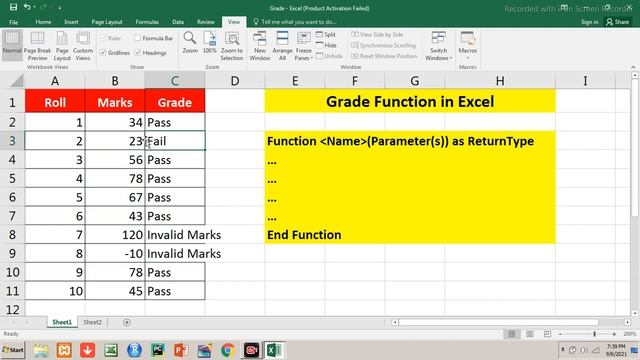Switch to the Insert tab

click(71, 22)
